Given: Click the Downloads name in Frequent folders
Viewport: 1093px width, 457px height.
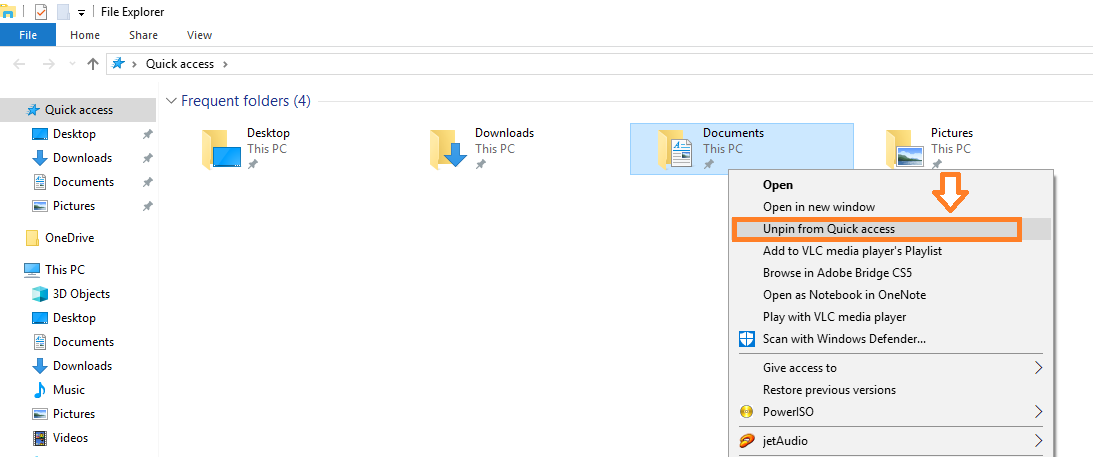Looking at the screenshot, I should tap(505, 133).
